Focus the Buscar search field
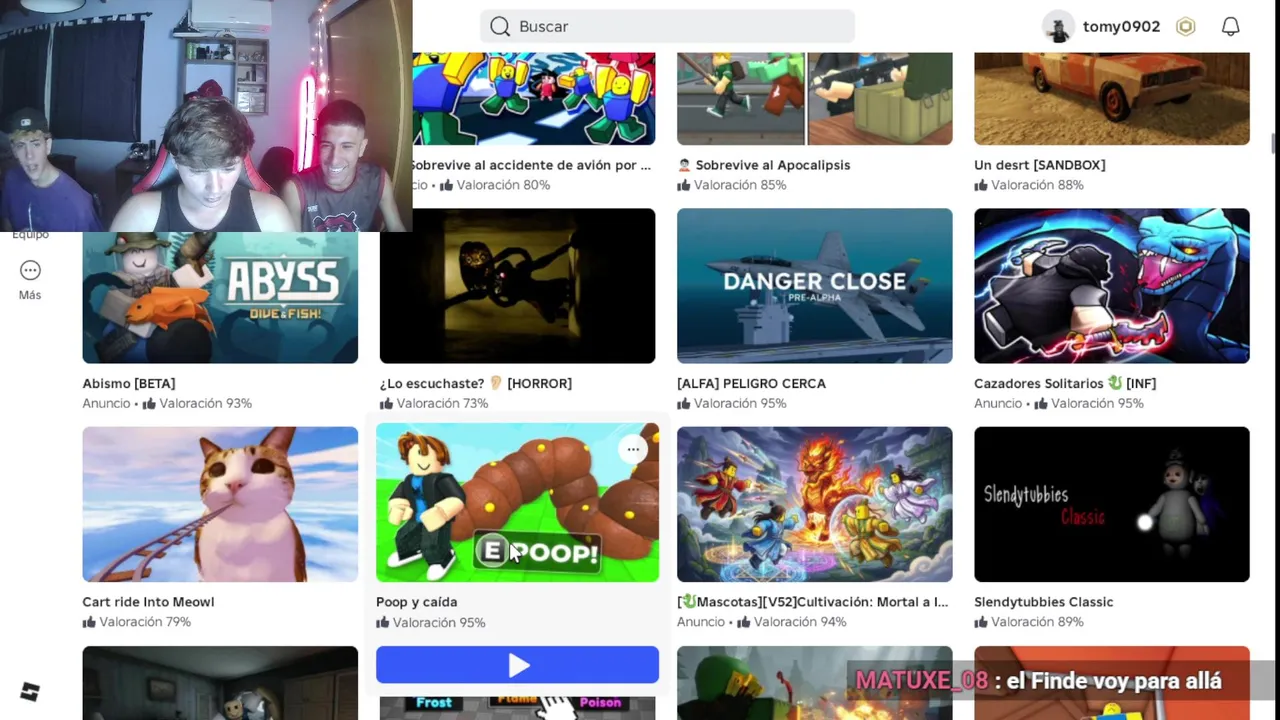This screenshot has height=720, width=1280. click(667, 27)
